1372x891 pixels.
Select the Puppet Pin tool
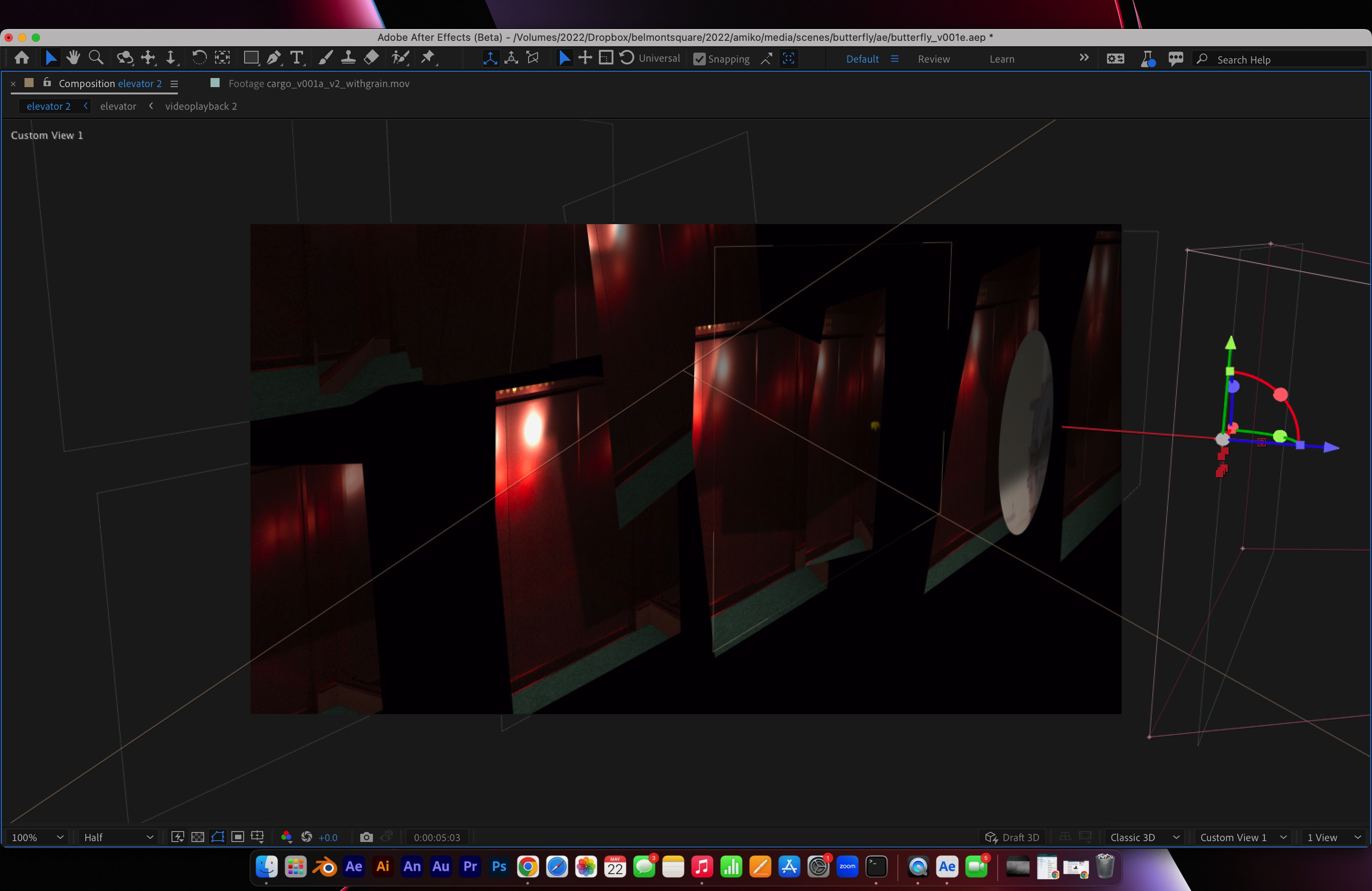[428, 58]
